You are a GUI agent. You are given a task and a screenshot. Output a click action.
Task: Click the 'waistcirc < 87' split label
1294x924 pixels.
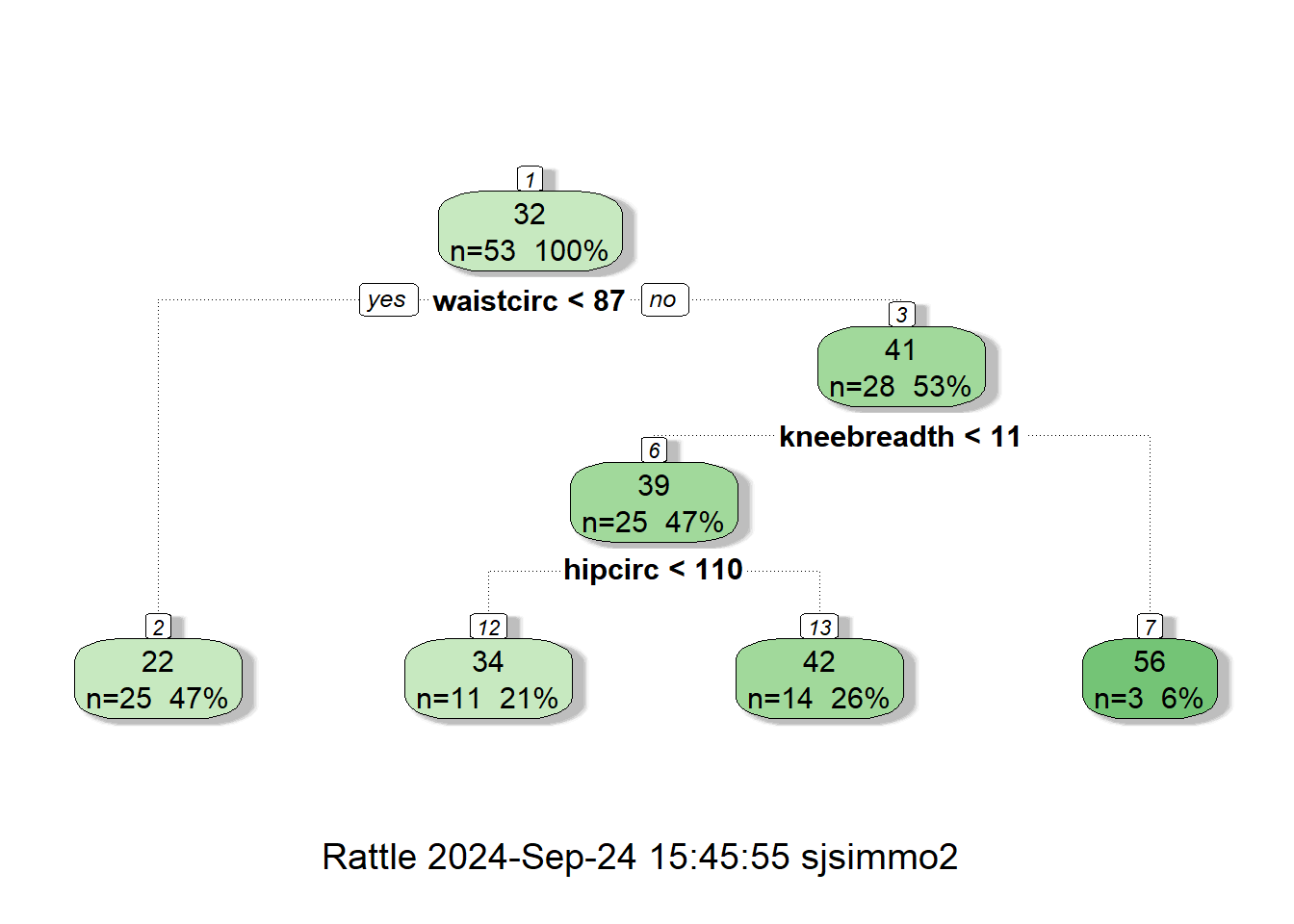click(x=529, y=301)
